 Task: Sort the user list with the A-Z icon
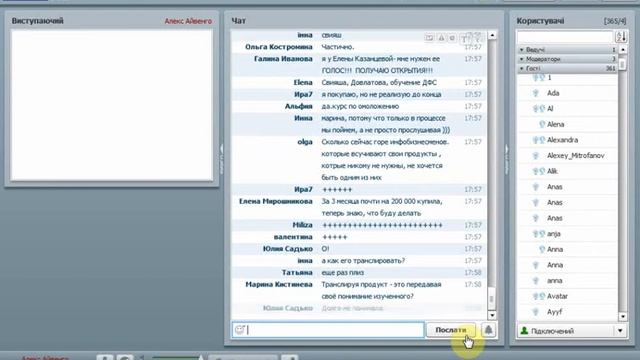[621, 37]
